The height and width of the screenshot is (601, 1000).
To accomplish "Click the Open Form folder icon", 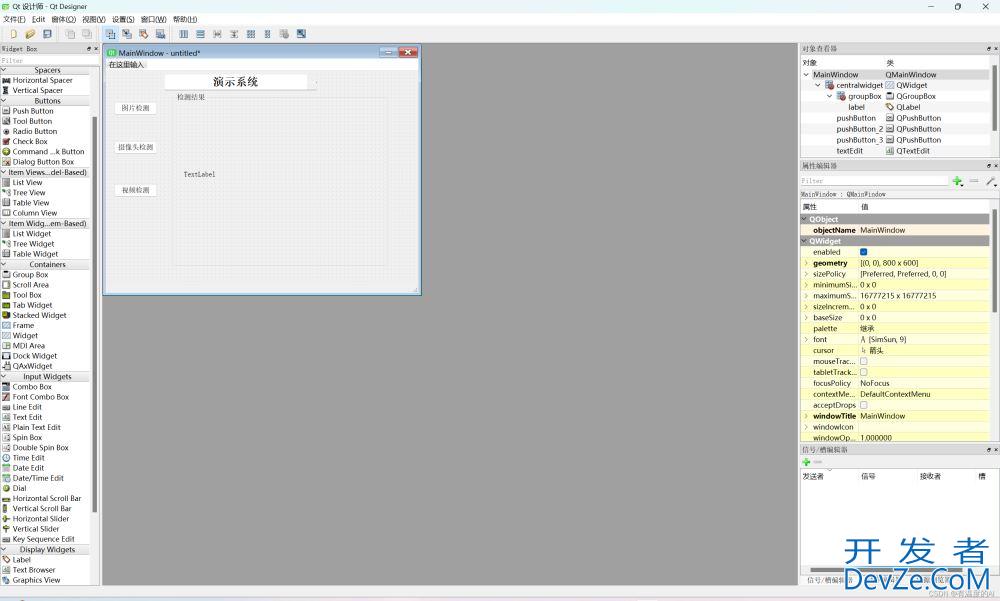I will pos(30,34).
